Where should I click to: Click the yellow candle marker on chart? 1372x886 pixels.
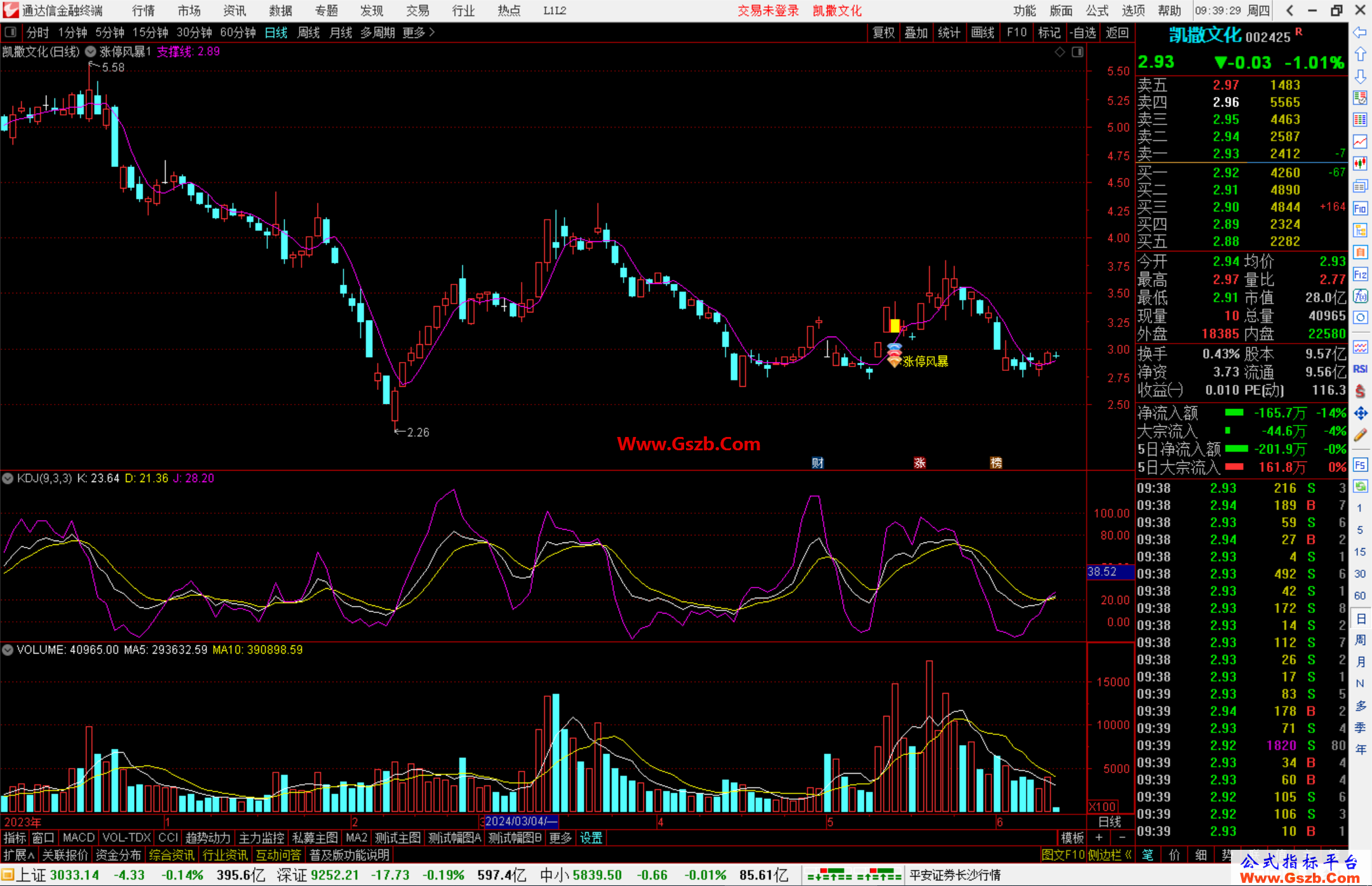(894, 326)
